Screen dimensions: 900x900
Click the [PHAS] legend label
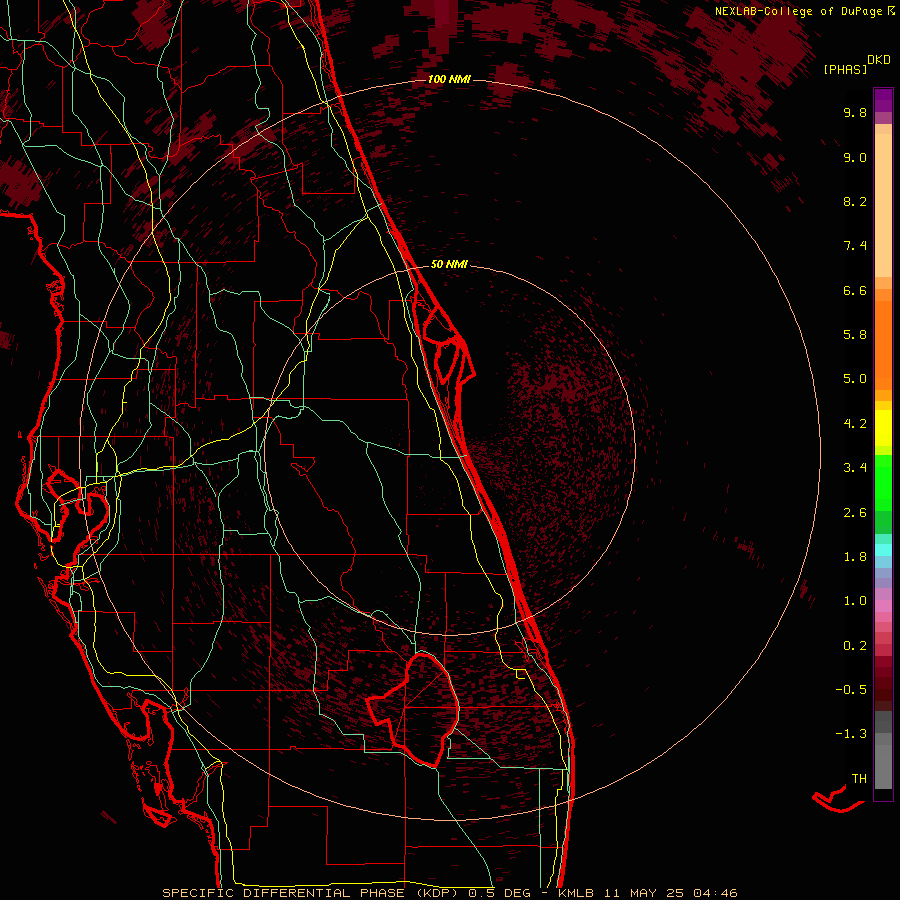845,70
